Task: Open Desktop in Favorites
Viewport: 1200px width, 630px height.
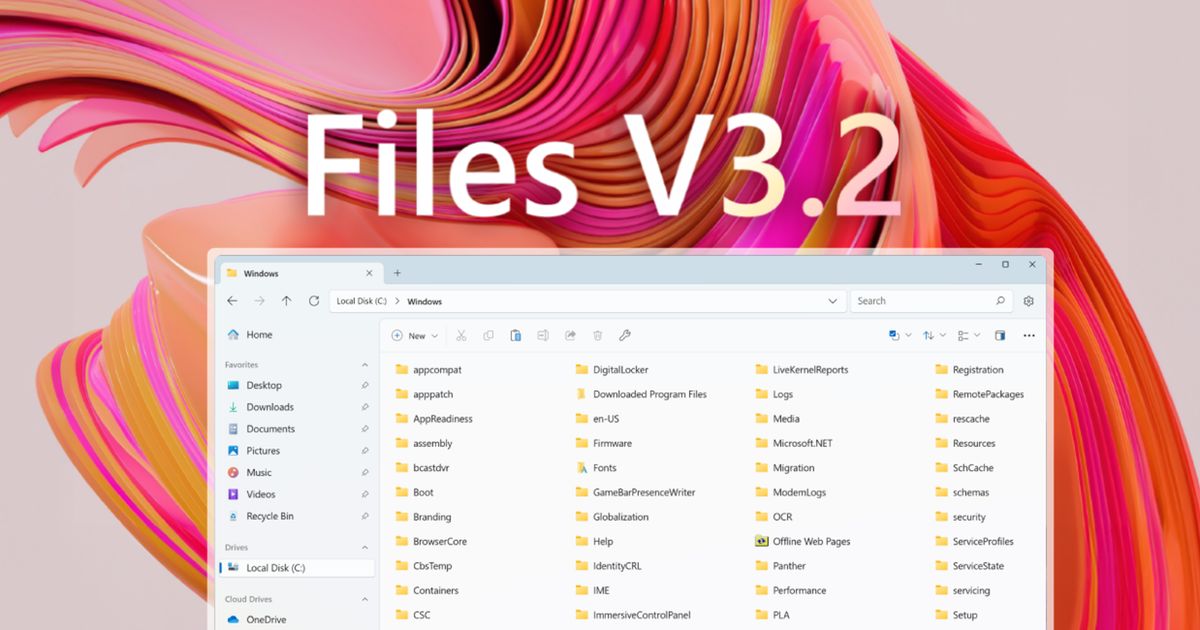Action: coord(296,385)
